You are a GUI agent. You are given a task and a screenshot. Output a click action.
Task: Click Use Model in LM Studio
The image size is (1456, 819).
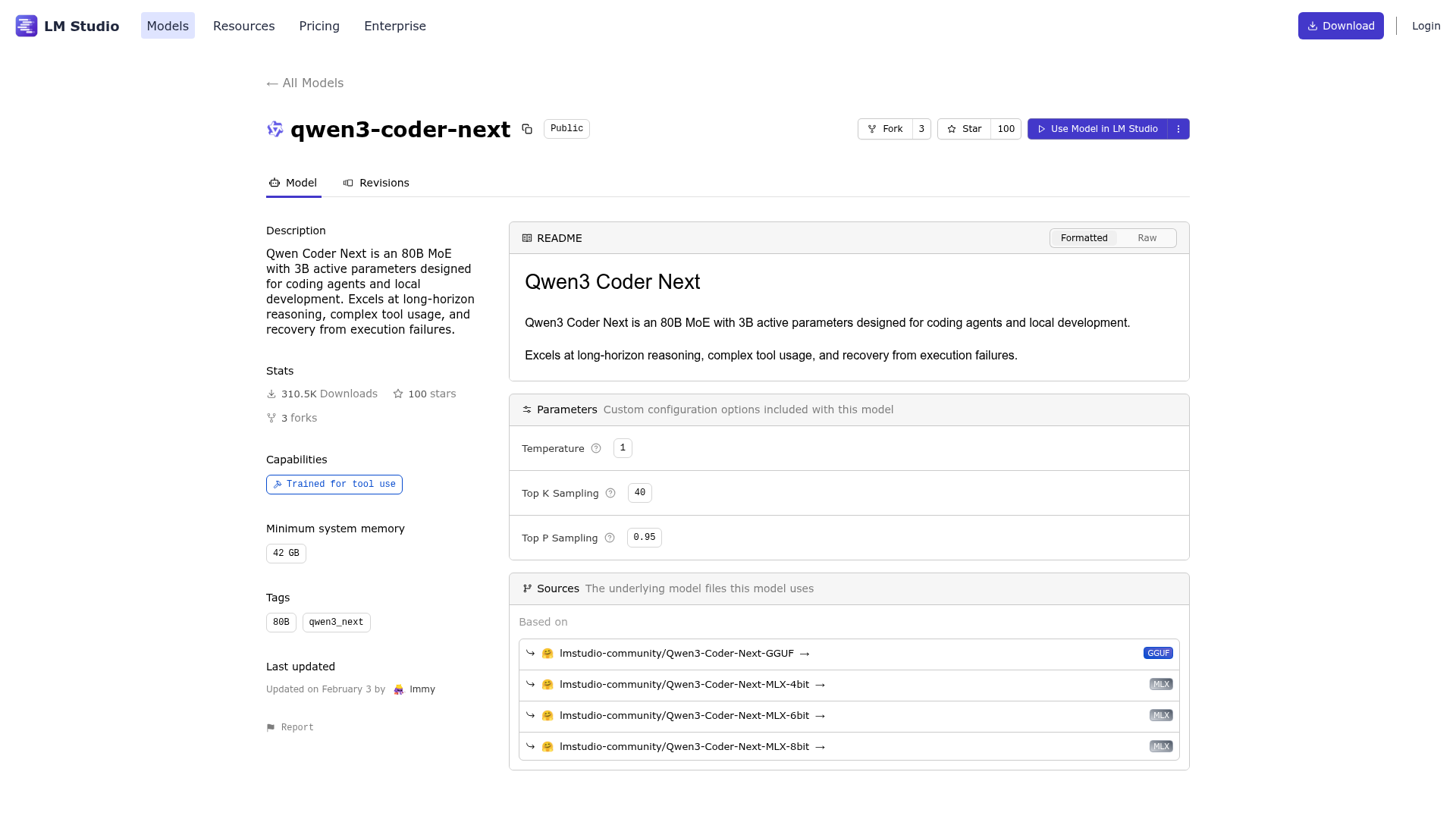click(x=1097, y=129)
